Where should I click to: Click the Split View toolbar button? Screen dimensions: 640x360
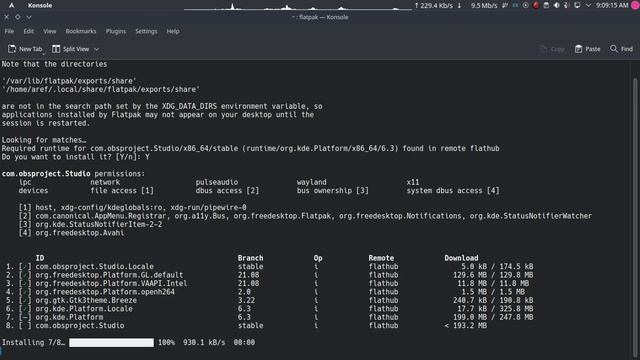coord(71,49)
